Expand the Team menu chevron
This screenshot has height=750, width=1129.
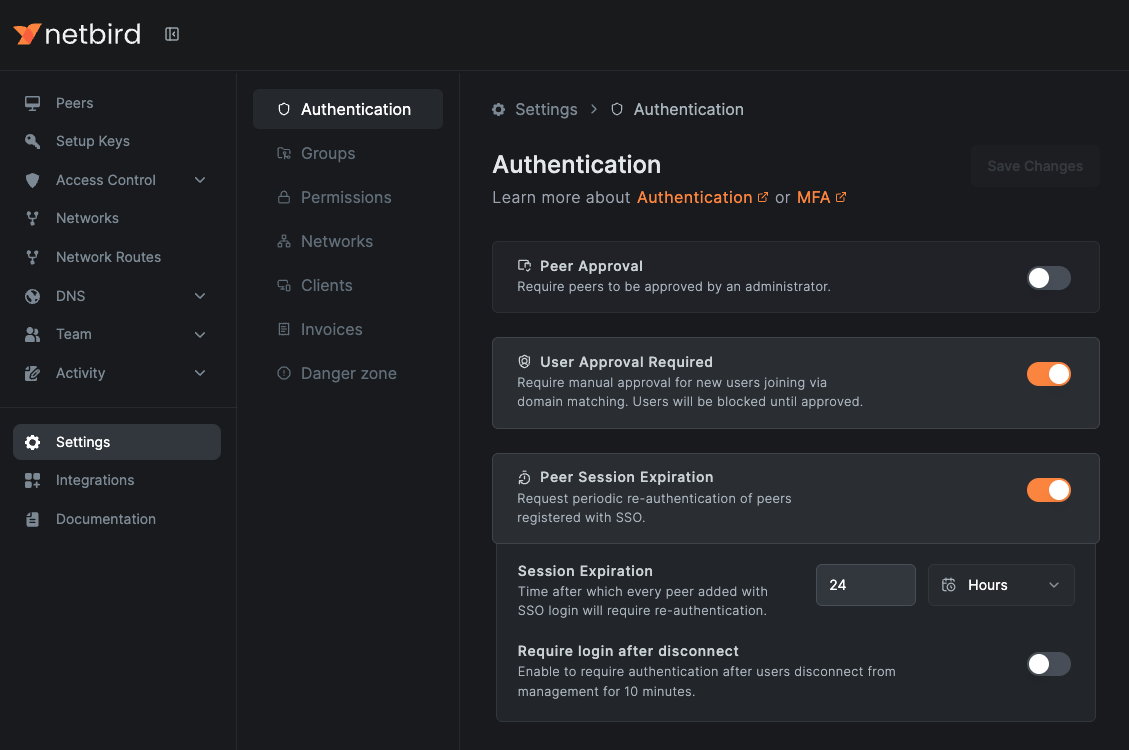pyautogui.click(x=199, y=334)
